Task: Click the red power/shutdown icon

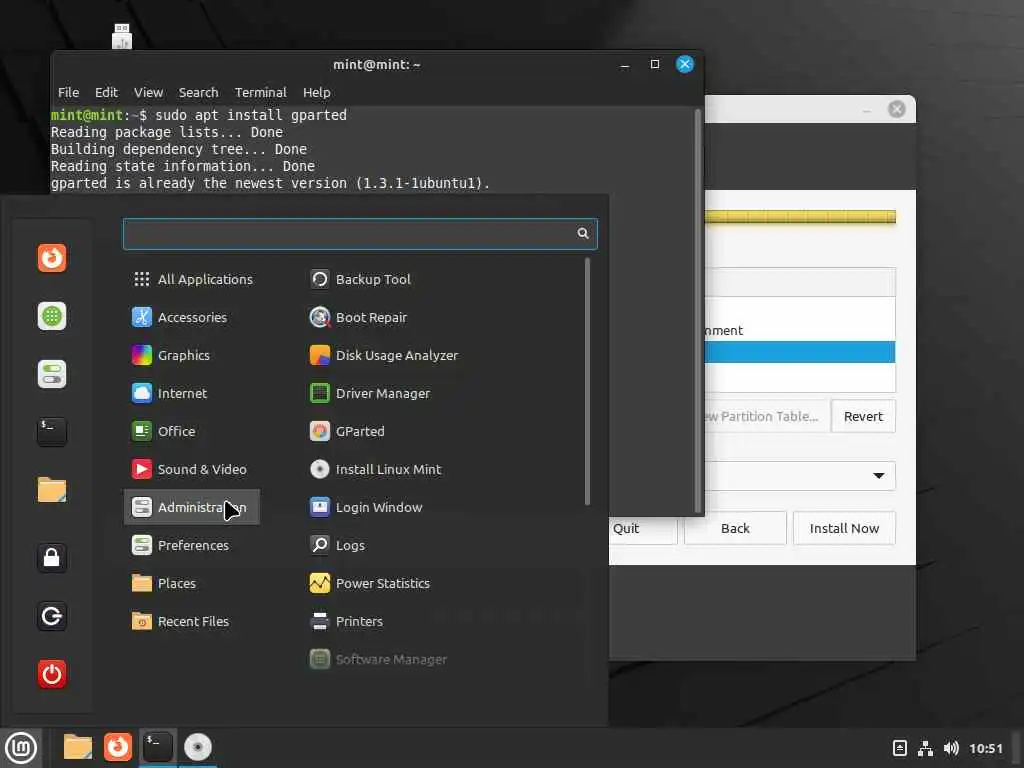Action: tap(52, 674)
